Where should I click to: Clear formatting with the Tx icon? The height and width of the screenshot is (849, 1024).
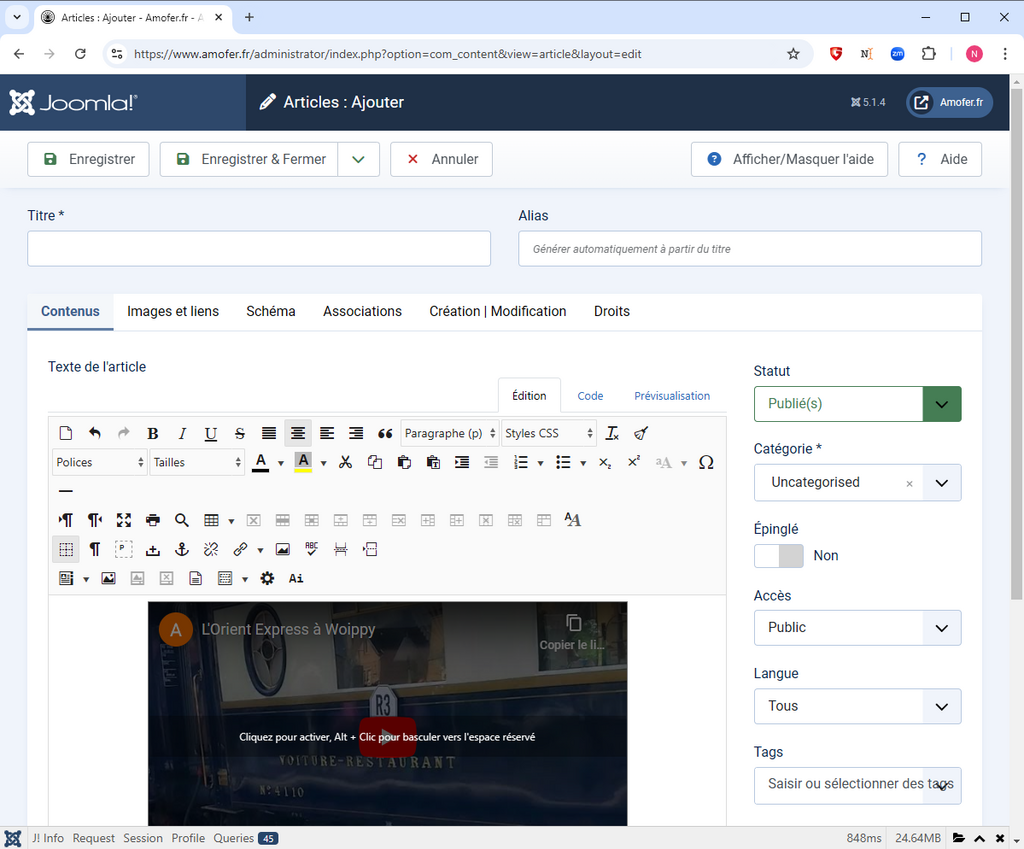pos(612,433)
